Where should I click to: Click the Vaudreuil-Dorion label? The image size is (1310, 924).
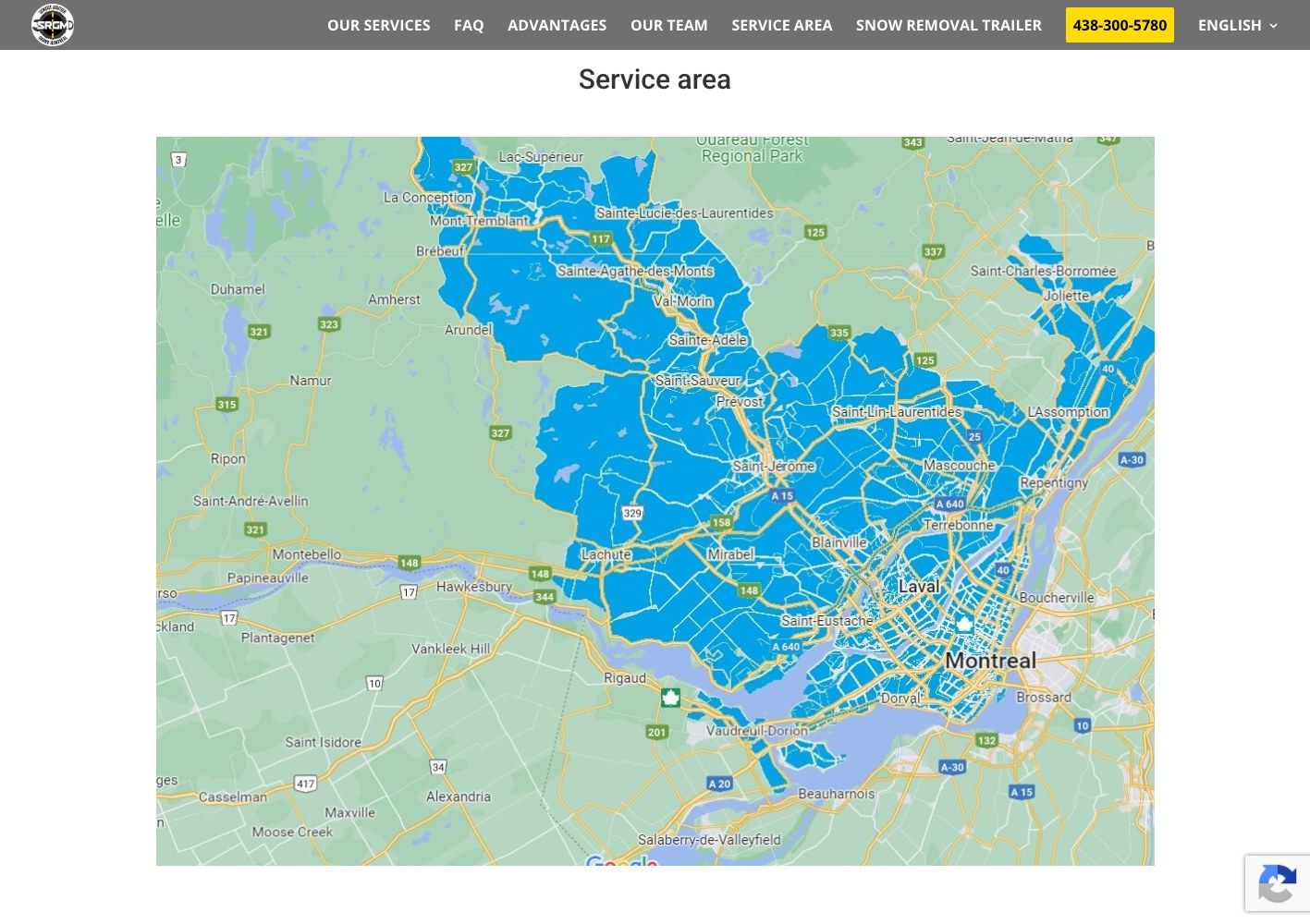(x=757, y=730)
